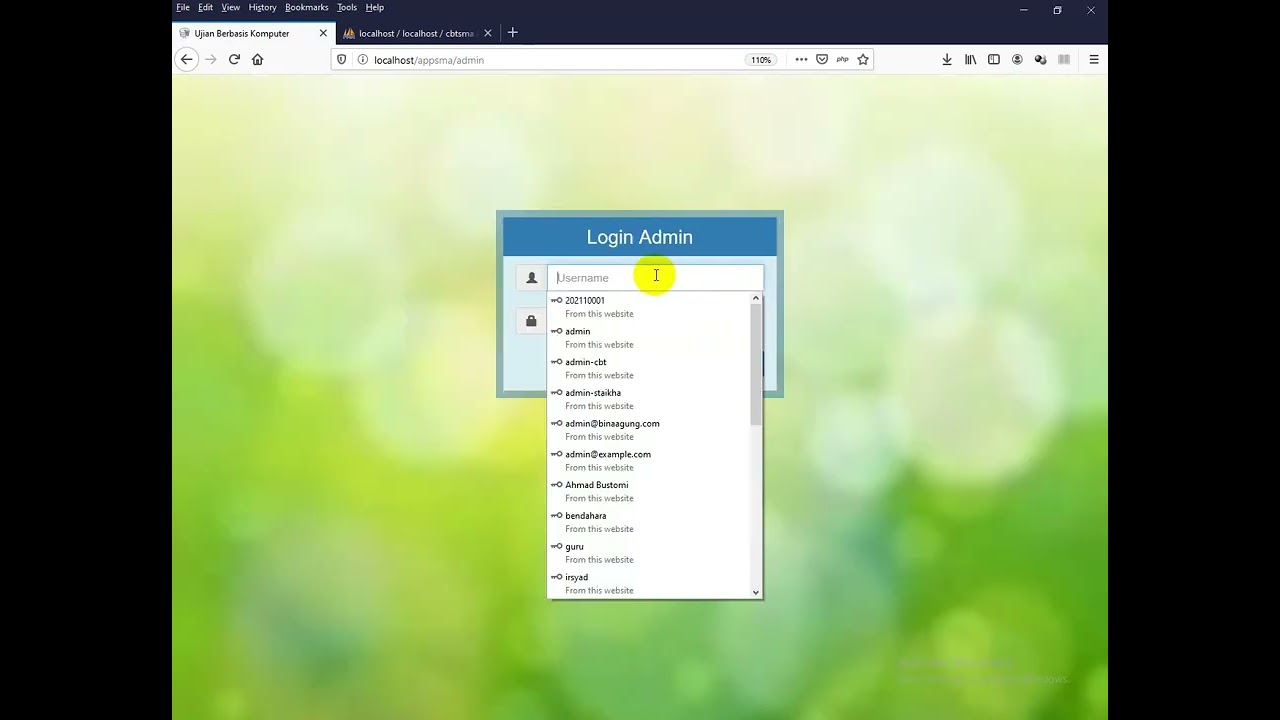Reset the 110% zoom level badge

(x=761, y=60)
